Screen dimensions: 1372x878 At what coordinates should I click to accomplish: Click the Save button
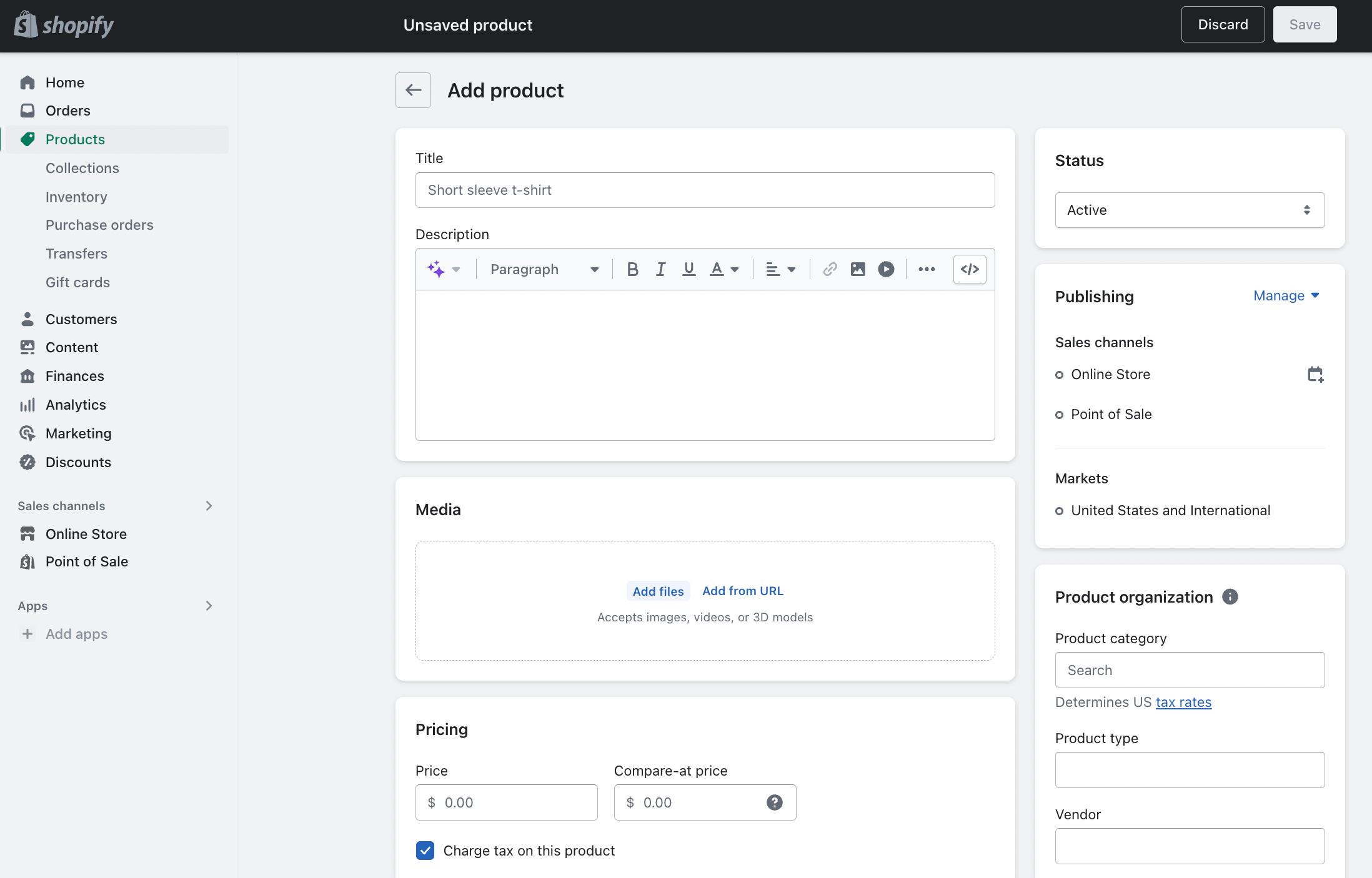coord(1305,24)
